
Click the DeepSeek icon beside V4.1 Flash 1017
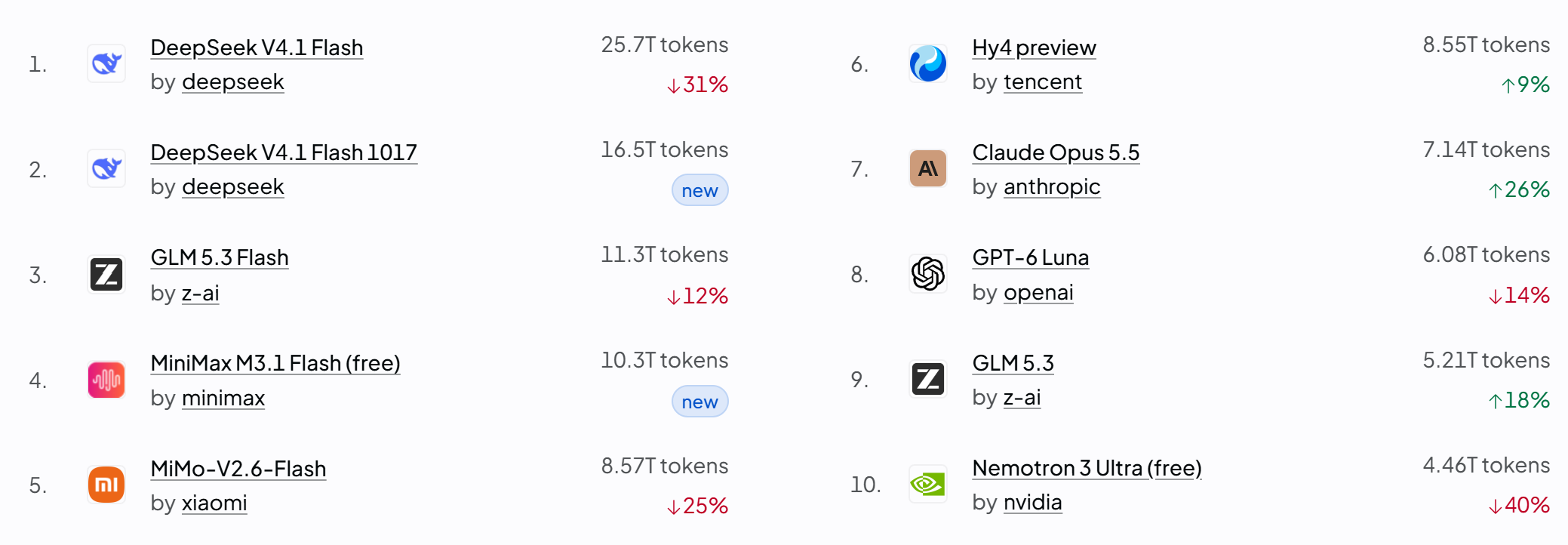[x=106, y=168]
